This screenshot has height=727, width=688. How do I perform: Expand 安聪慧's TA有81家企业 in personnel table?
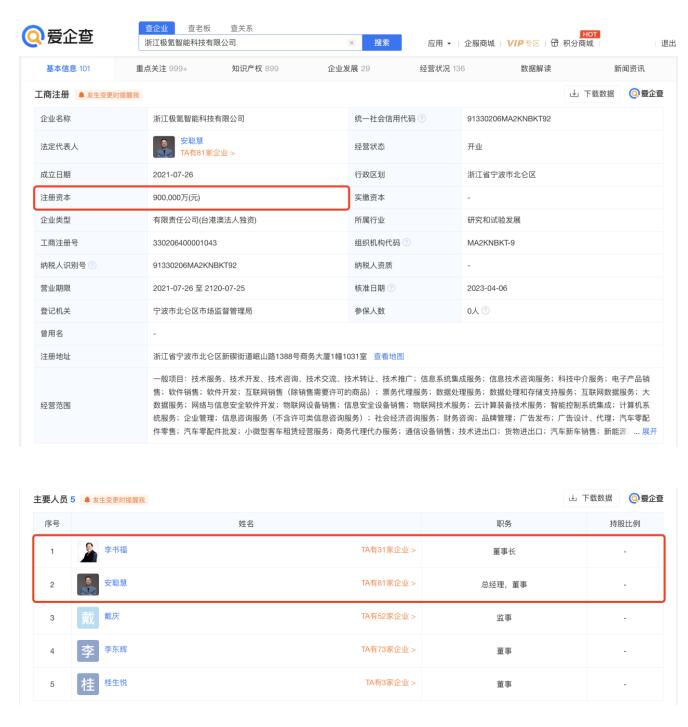(x=388, y=583)
